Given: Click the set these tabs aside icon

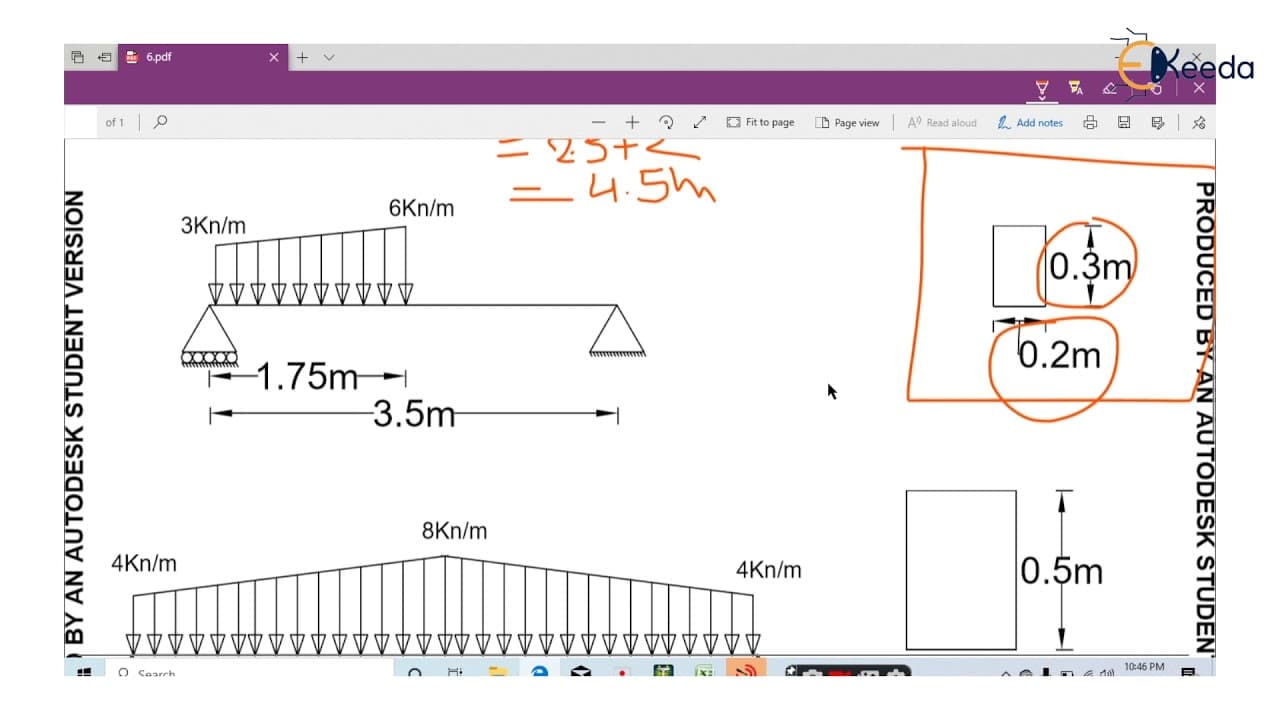Looking at the screenshot, I should pos(103,58).
